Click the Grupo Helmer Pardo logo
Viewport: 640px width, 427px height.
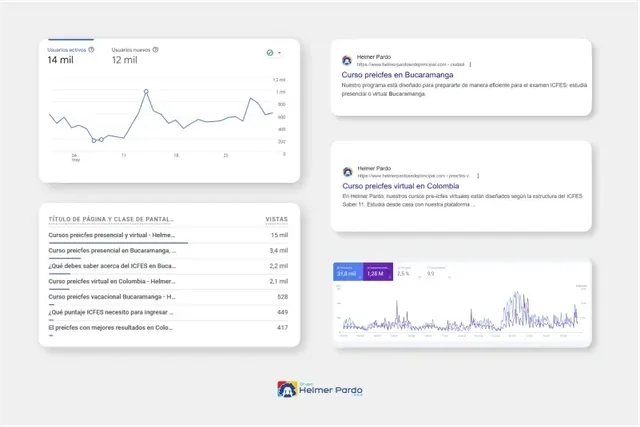click(x=320, y=389)
